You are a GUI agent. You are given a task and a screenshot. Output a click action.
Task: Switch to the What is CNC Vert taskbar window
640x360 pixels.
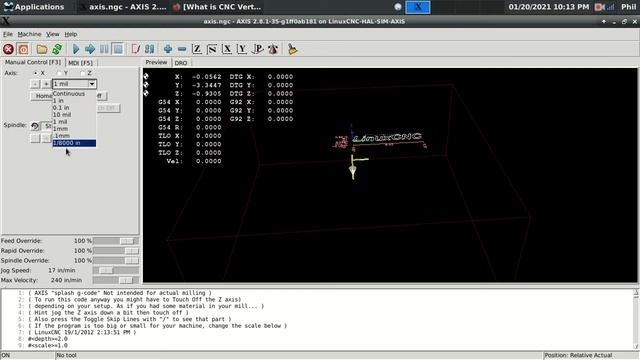(x=217, y=7)
